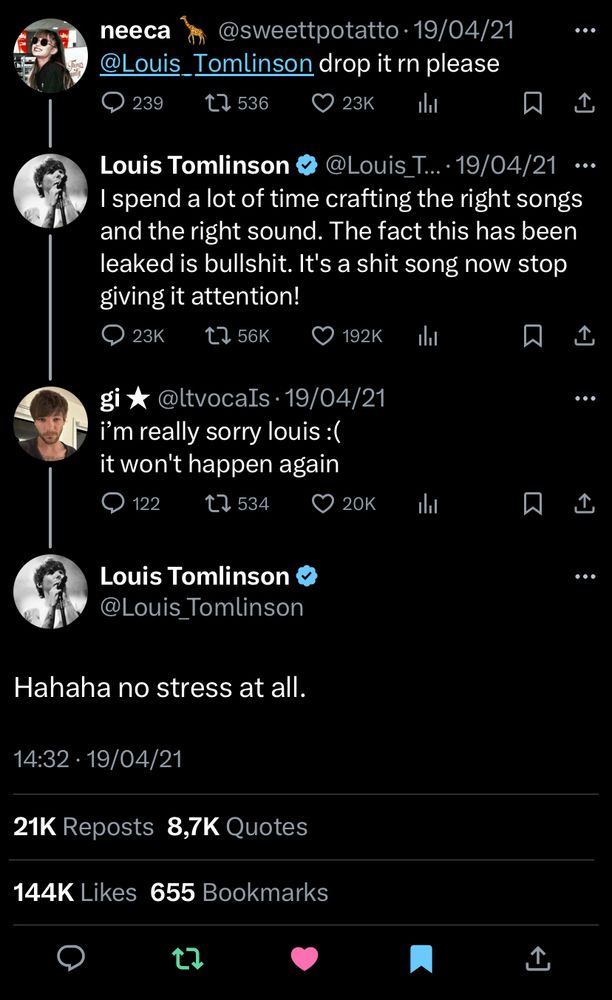Viewport: 612px width, 1000px height.
Task: Open more options on gi's tweet
Action: 585,398
